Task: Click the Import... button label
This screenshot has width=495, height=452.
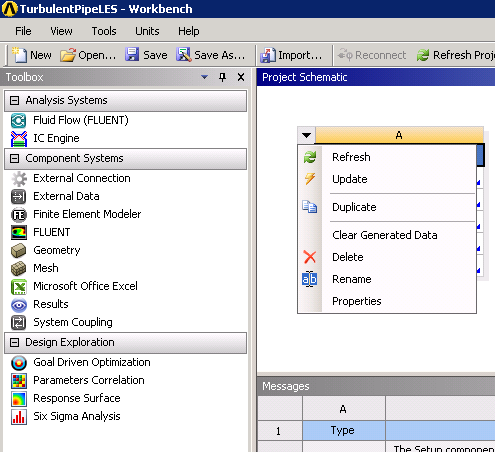Action: click(x=300, y=55)
